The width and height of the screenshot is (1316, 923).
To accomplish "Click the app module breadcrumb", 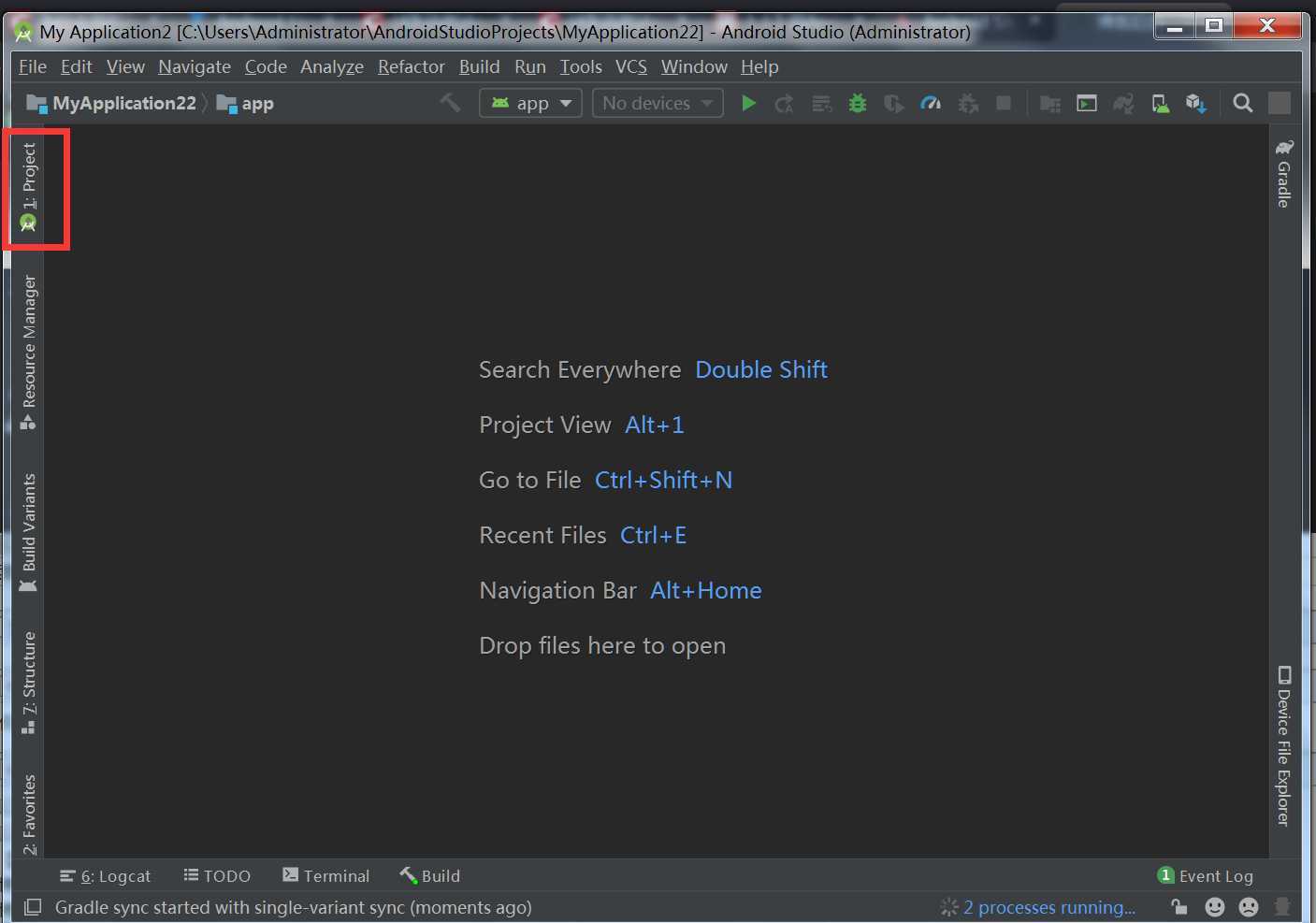I will [245, 103].
